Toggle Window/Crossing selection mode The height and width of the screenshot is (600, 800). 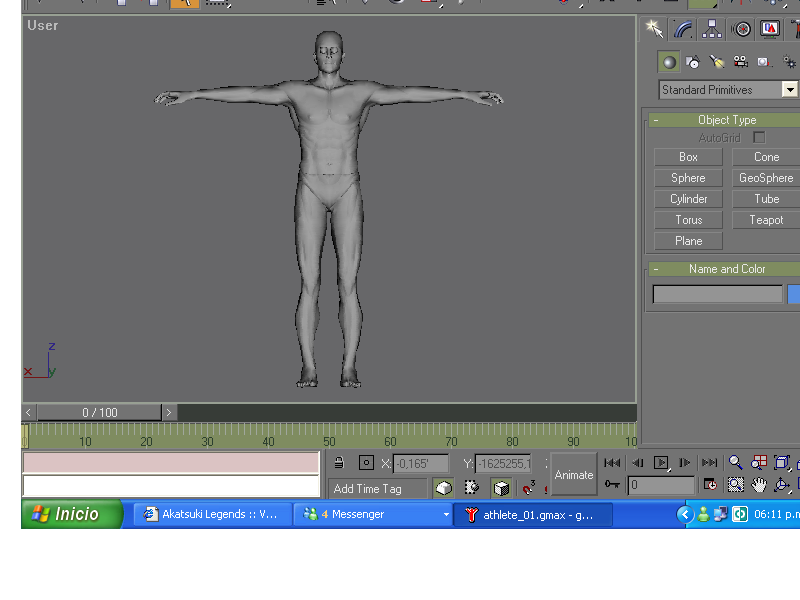point(472,488)
